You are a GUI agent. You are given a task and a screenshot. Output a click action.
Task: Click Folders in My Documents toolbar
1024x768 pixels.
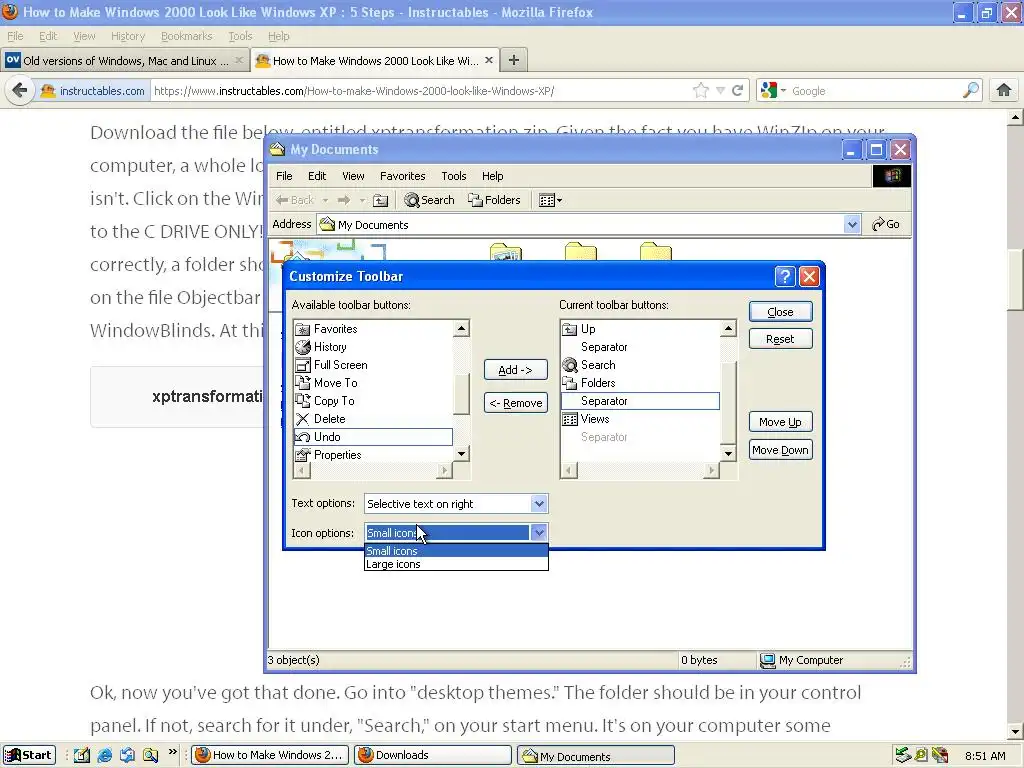pyautogui.click(x=494, y=200)
